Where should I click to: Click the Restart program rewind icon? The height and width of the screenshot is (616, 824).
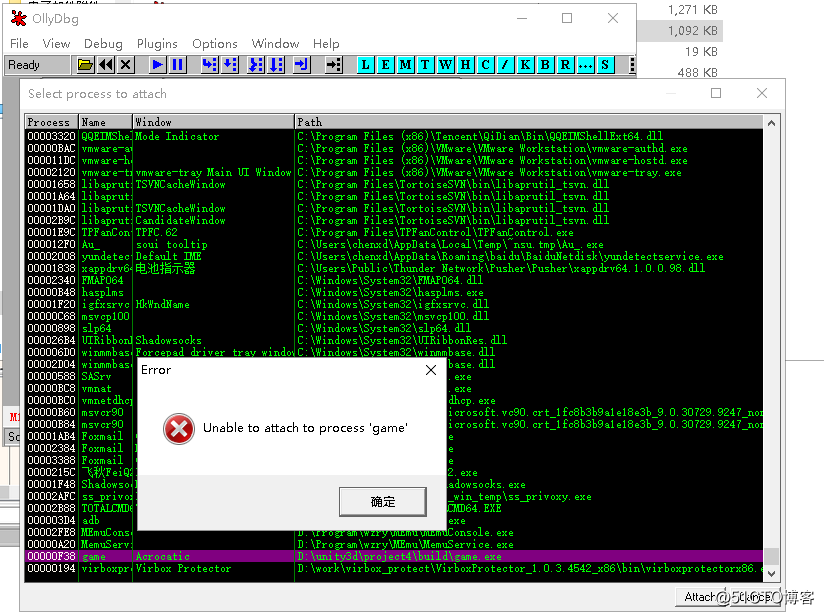(106, 65)
